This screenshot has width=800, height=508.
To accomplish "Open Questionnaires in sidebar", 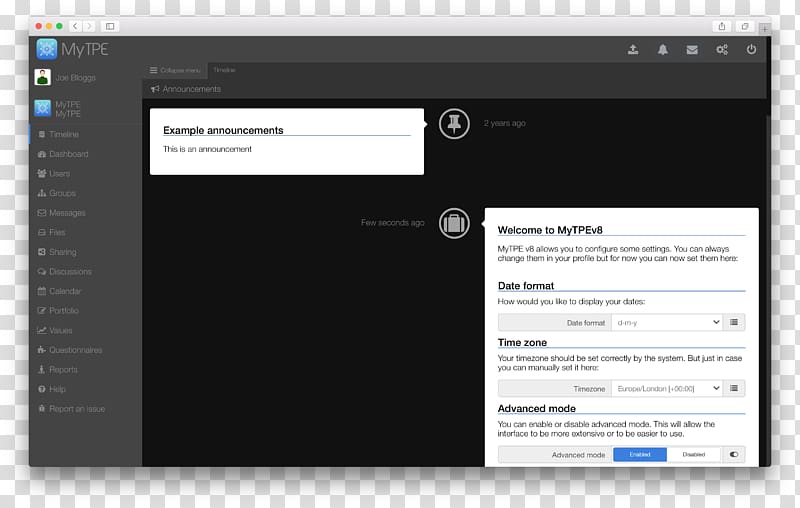I will pyautogui.click(x=70, y=350).
